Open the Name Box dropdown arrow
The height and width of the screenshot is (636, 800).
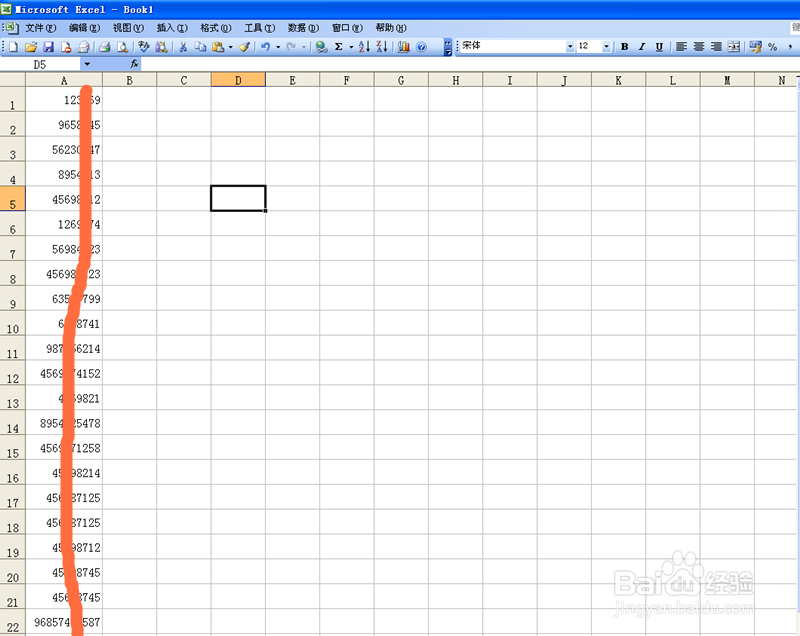click(x=87, y=64)
